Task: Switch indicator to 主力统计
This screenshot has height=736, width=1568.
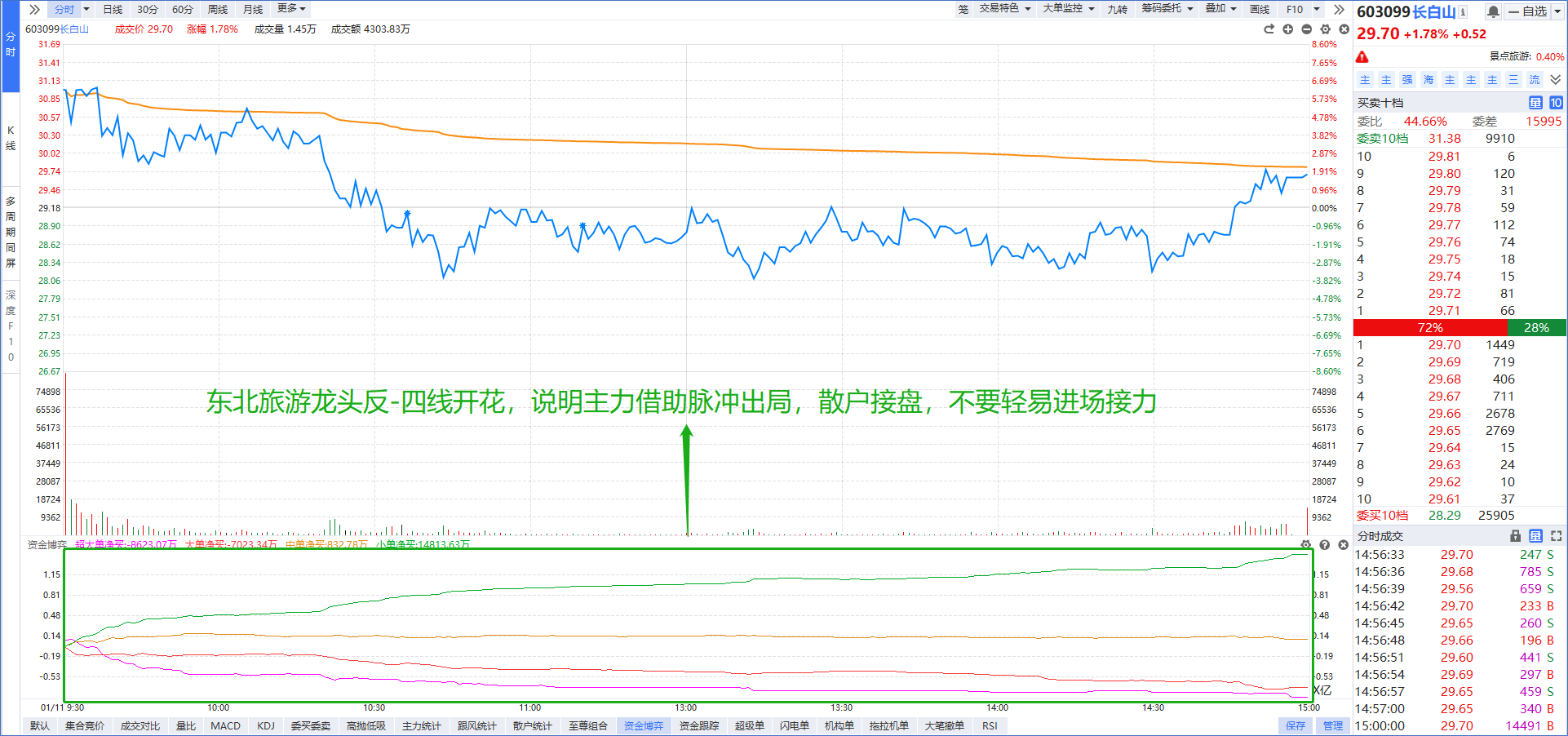Action: tap(421, 726)
